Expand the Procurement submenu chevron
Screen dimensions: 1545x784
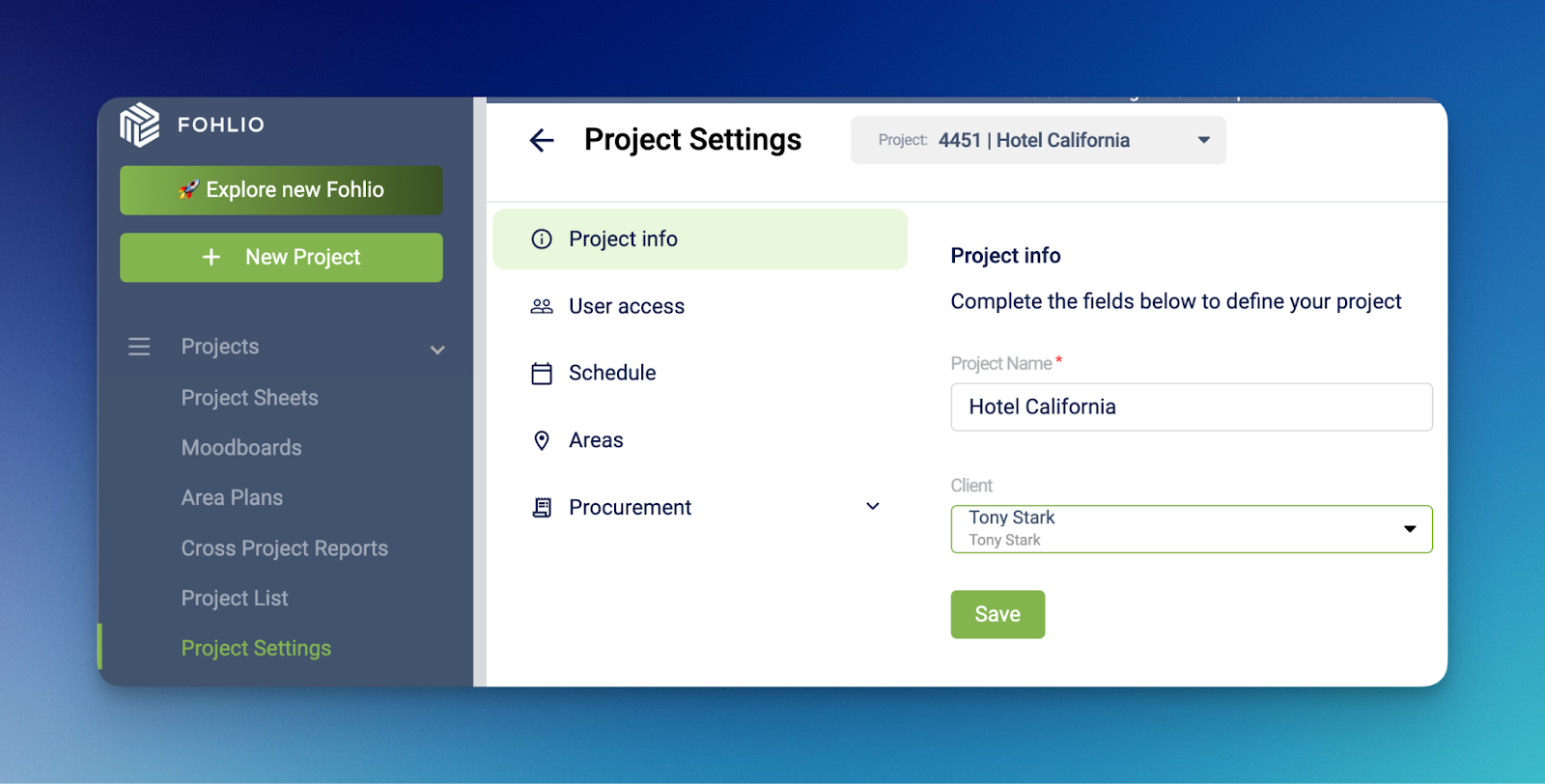click(873, 506)
